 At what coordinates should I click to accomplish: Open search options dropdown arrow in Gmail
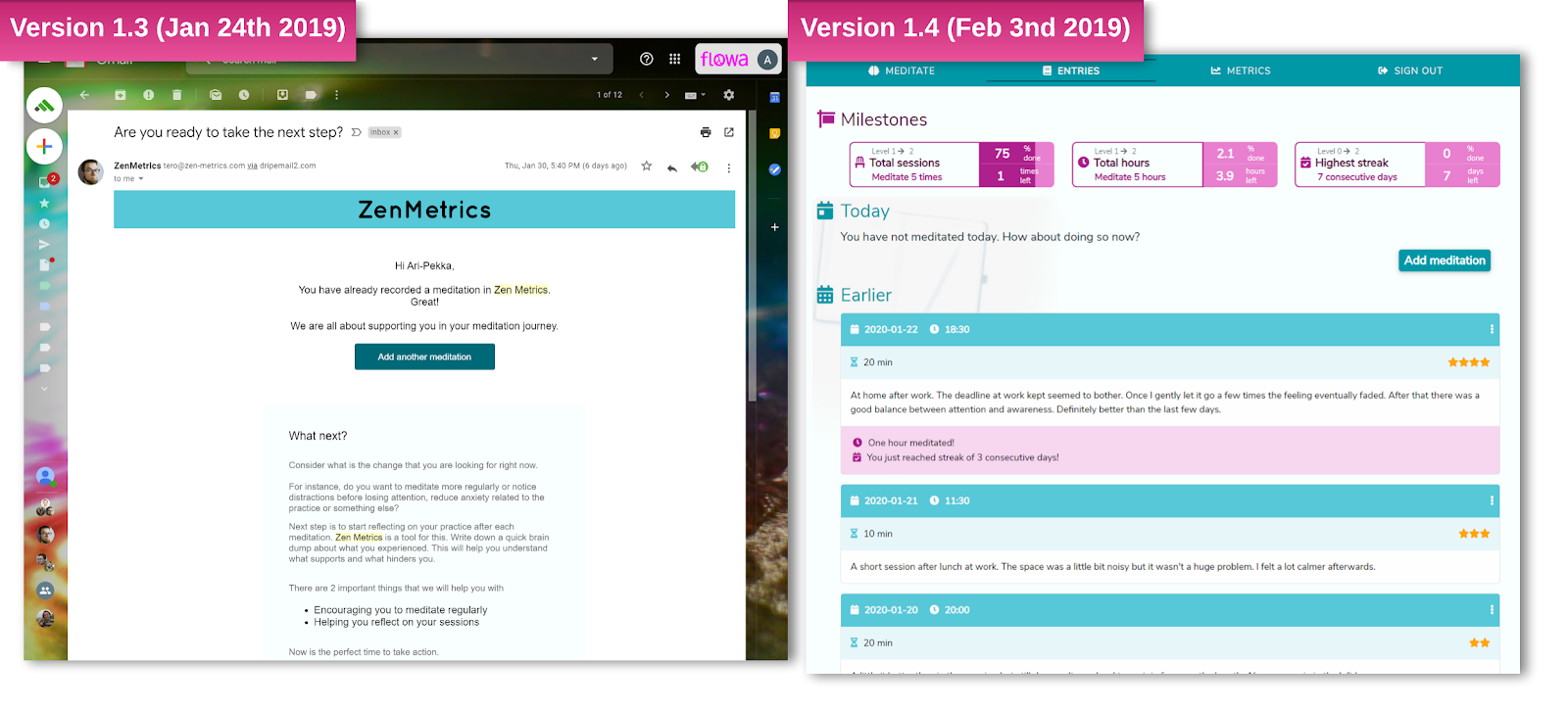pos(594,59)
